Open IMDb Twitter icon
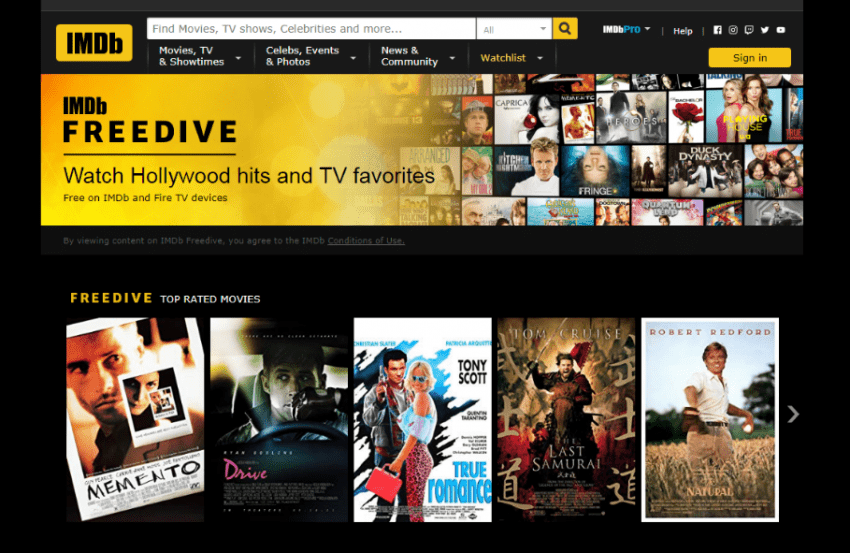 click(764, 30)
